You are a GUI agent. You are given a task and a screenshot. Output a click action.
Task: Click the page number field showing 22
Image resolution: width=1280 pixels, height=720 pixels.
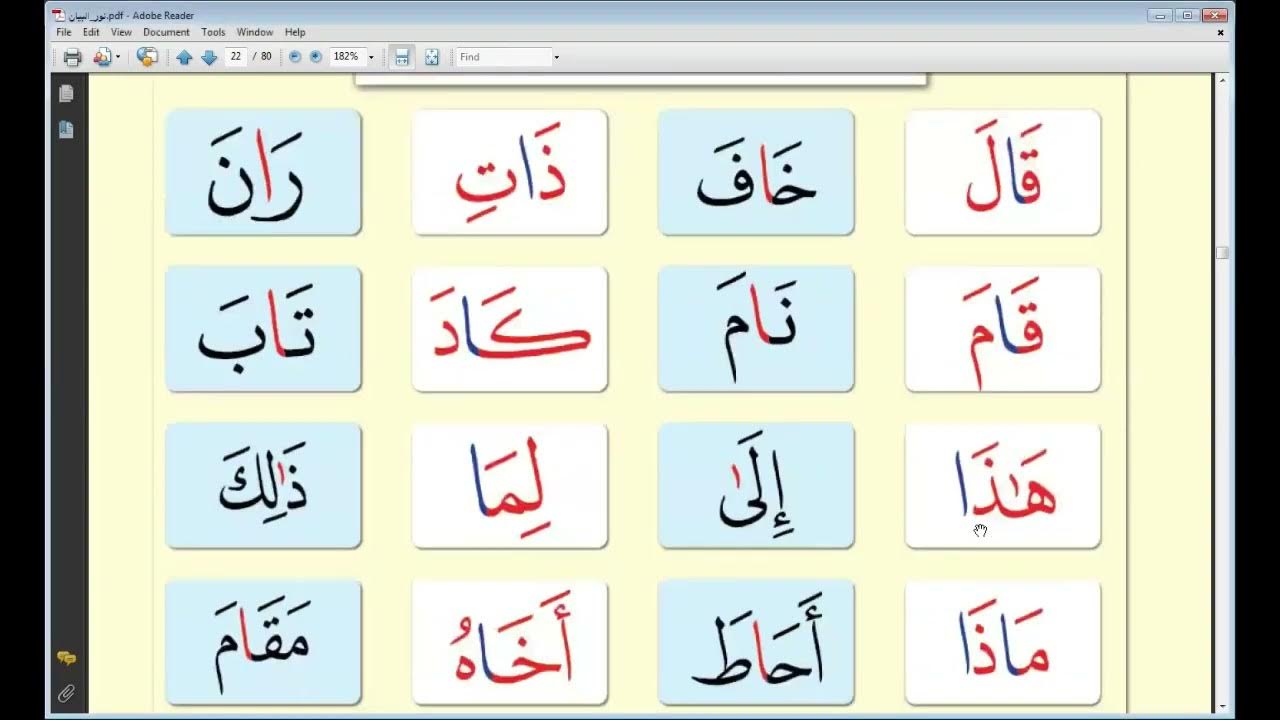coord(236,57)
